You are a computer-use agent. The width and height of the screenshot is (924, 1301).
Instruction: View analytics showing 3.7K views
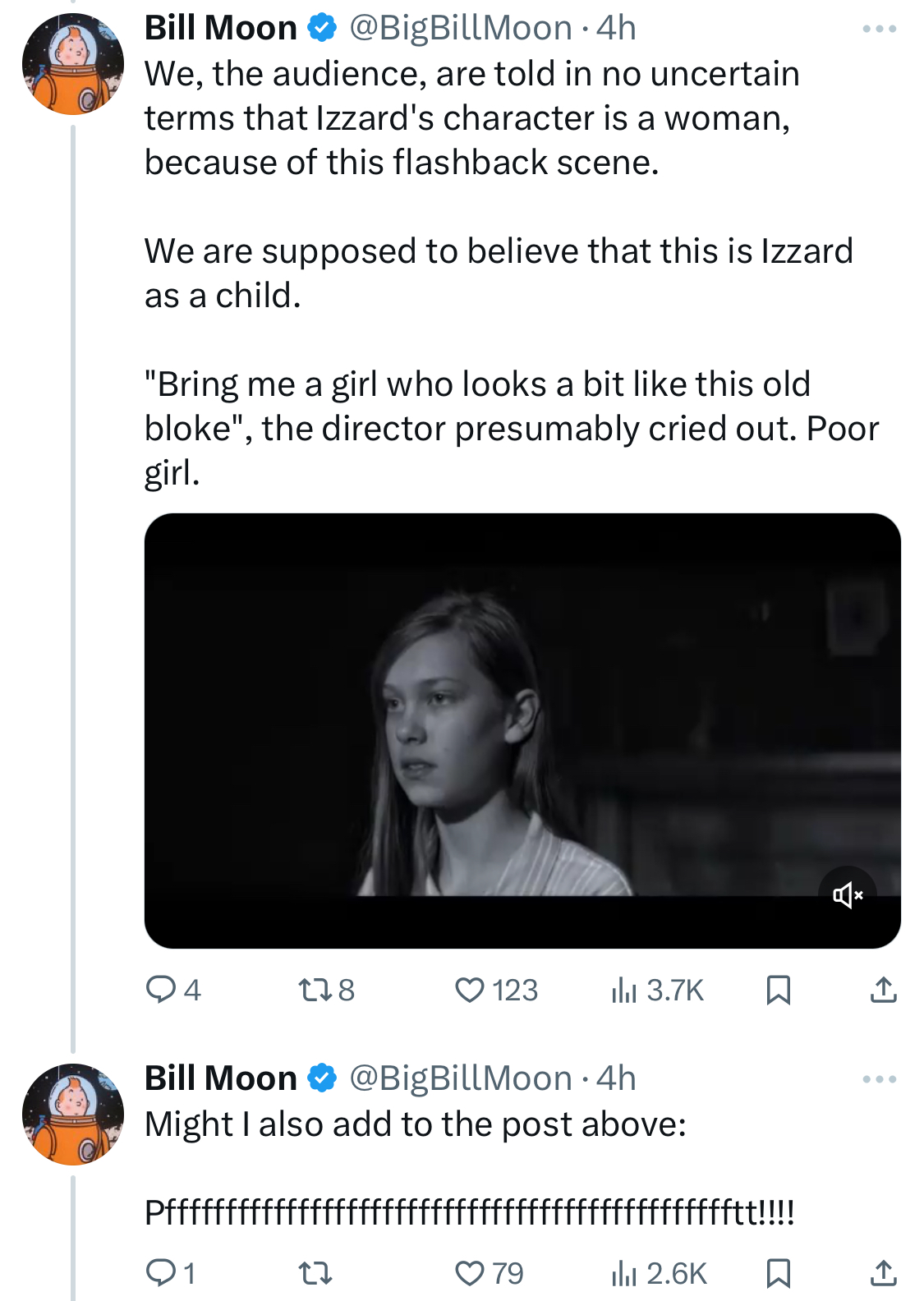[x=657, y=990]
